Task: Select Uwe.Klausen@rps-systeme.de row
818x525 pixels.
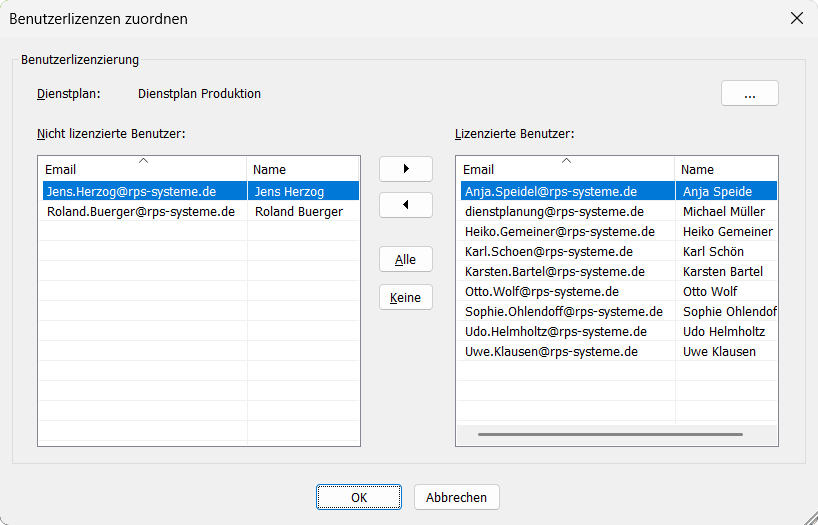Action: coord(619,351)
